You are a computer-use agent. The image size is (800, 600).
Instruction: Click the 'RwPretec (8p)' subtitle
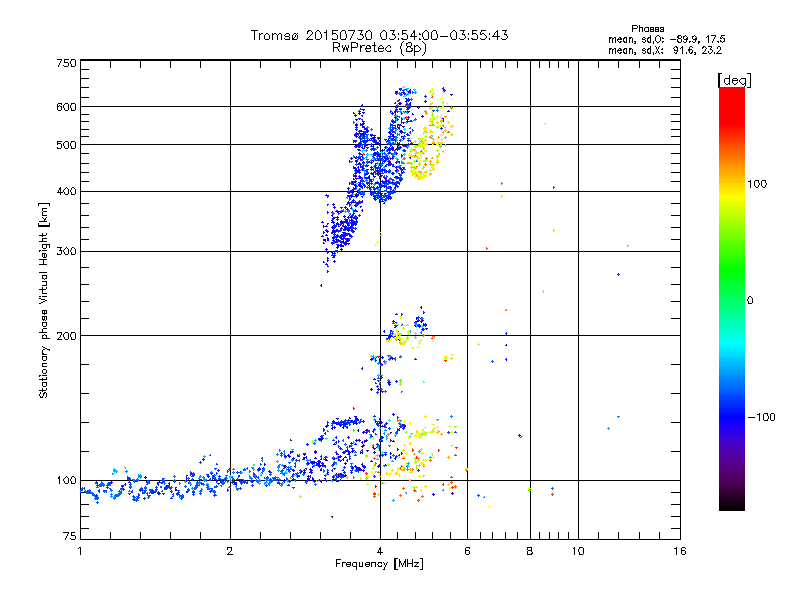click(379, 48)
